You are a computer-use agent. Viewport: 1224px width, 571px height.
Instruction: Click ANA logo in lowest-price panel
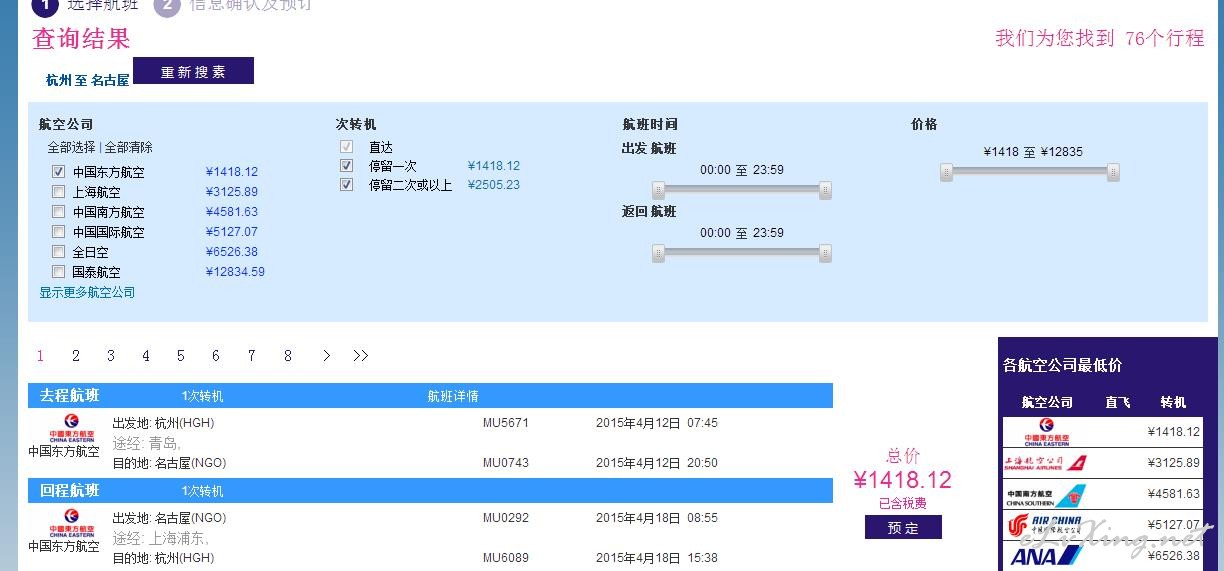[1045, 556]
